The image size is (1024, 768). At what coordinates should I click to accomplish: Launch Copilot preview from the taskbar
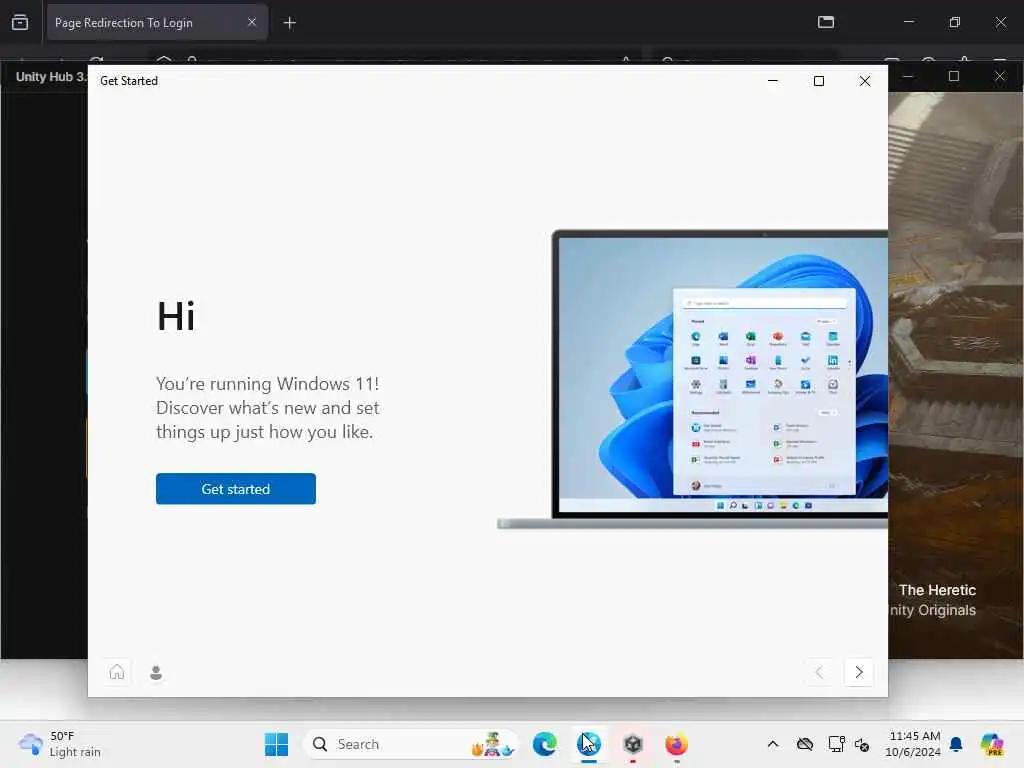coord(993,744)
